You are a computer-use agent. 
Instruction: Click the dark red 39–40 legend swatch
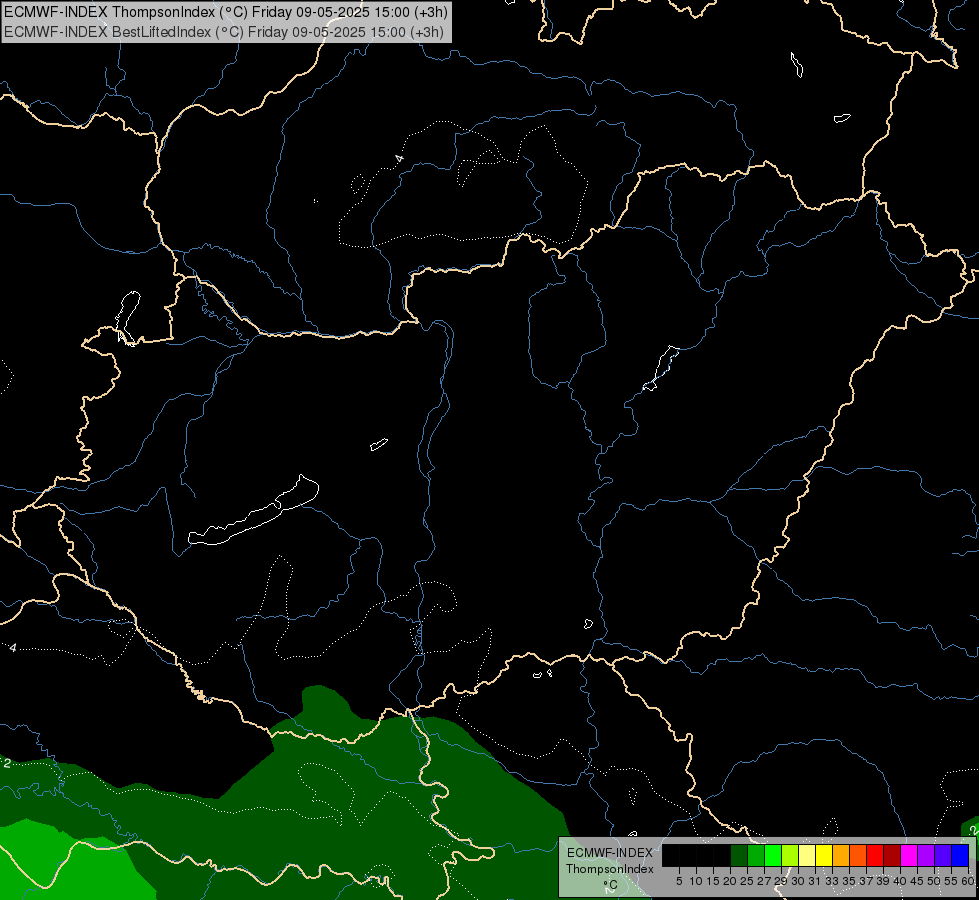tap(892, 855)
